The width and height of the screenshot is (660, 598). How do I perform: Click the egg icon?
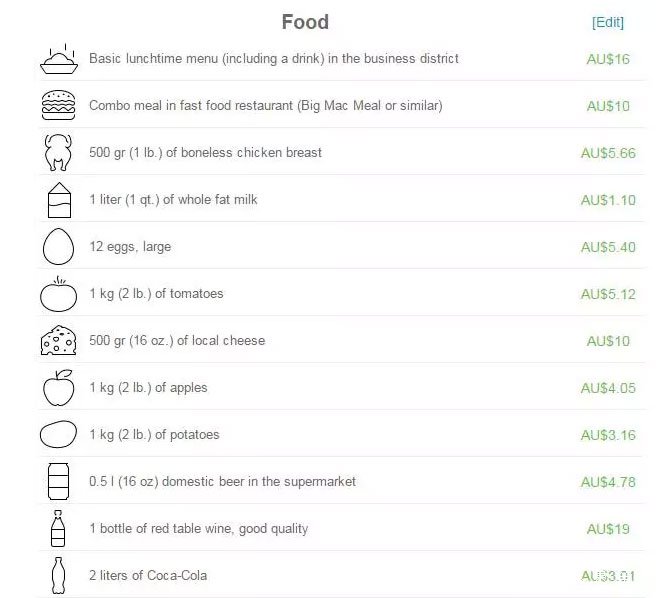pyautogui.click(x=59, y=247)
